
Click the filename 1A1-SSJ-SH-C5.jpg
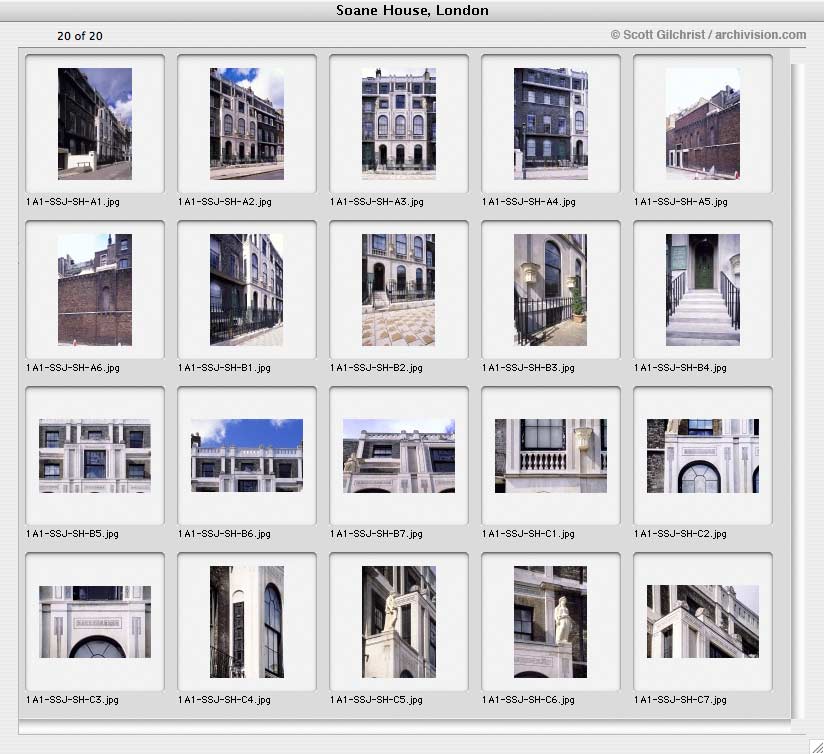377,700
